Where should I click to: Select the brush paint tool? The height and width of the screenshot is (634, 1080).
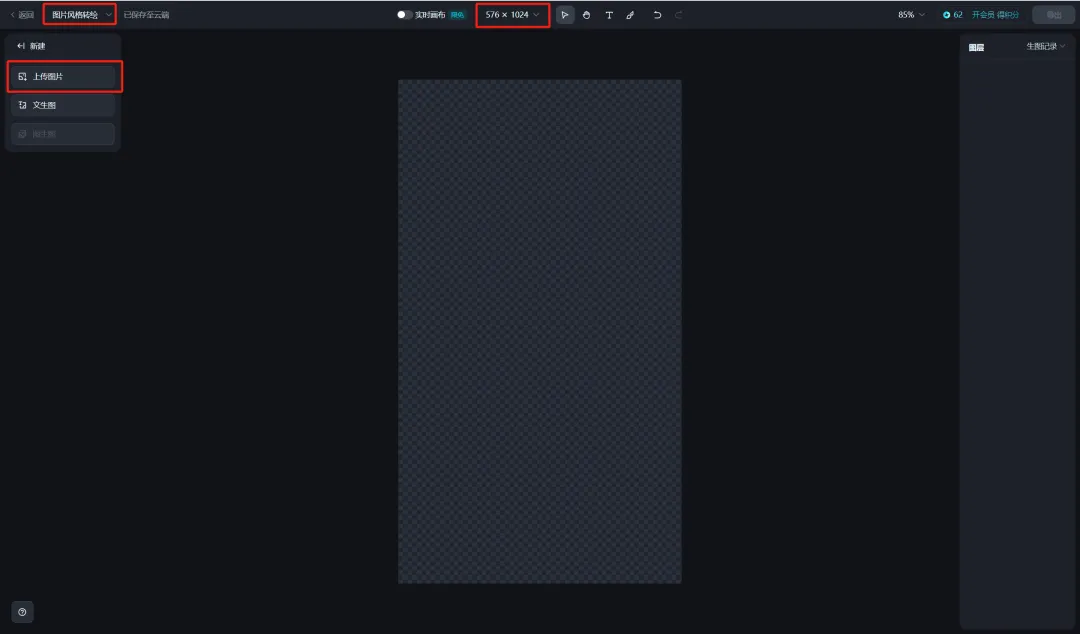(x=630, y=14)
